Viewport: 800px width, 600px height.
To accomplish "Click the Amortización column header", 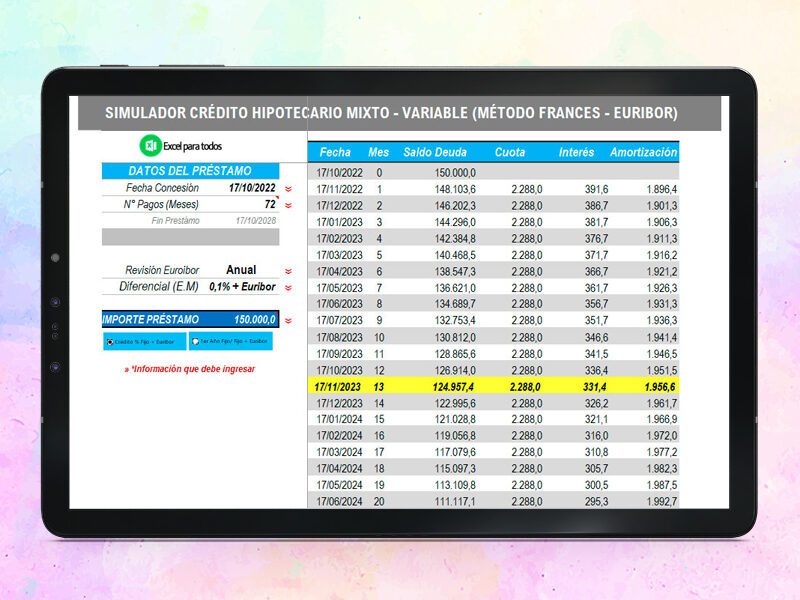I will (643, 152).
